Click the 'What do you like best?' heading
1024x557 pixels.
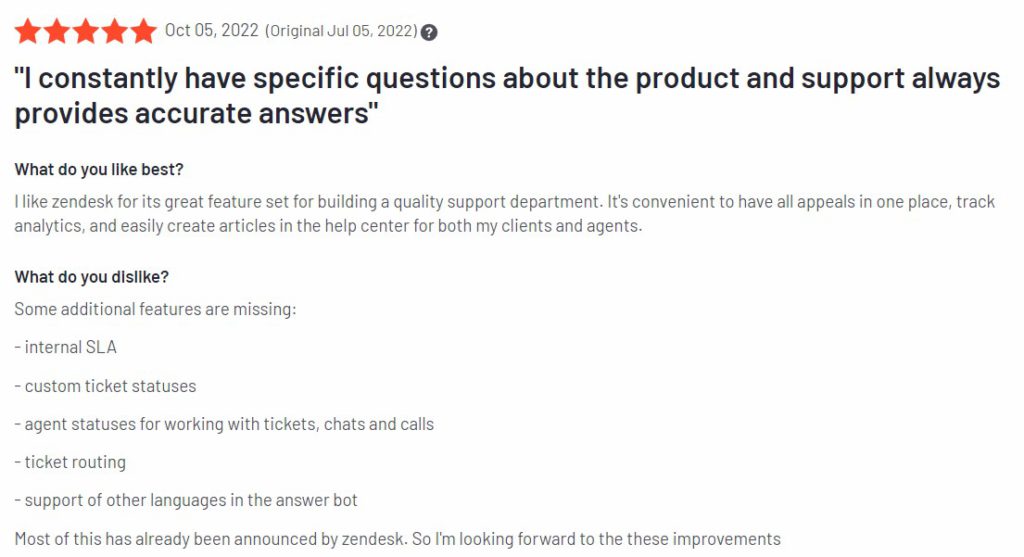click(99, 170)
